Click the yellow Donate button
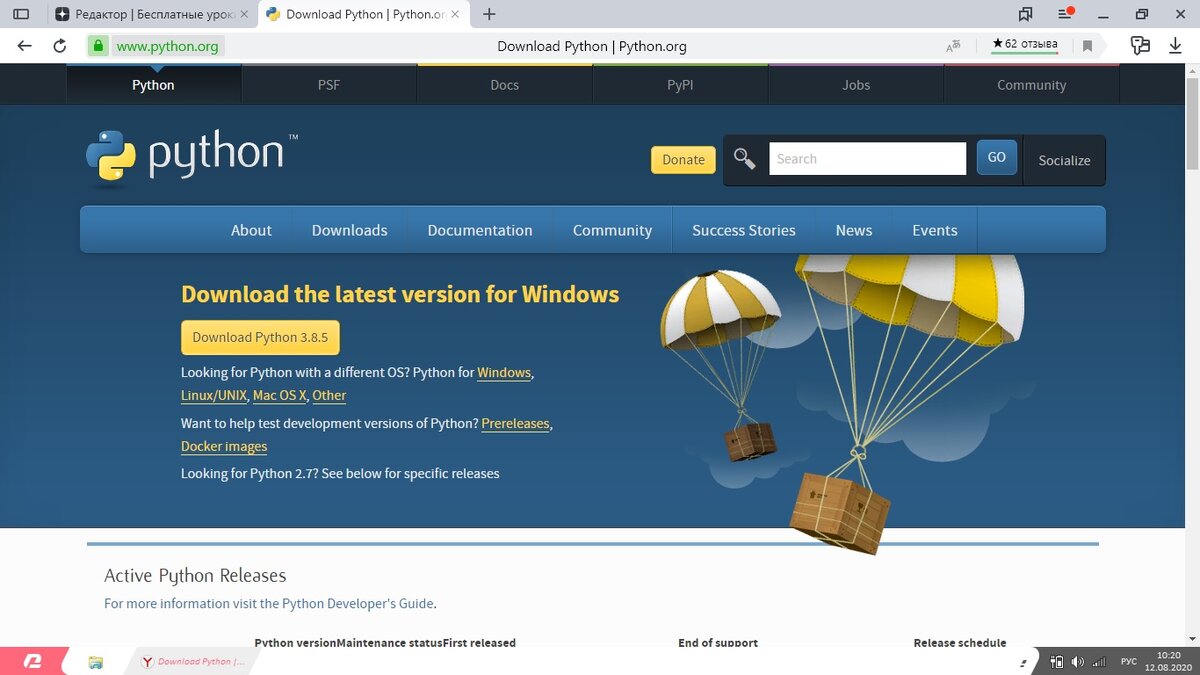 click(684, 160)
